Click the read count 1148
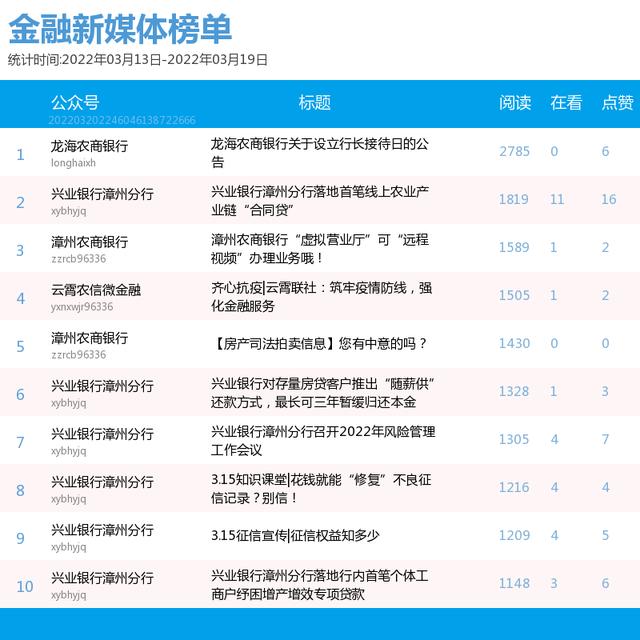640x640 pixels. pos(514,584)
